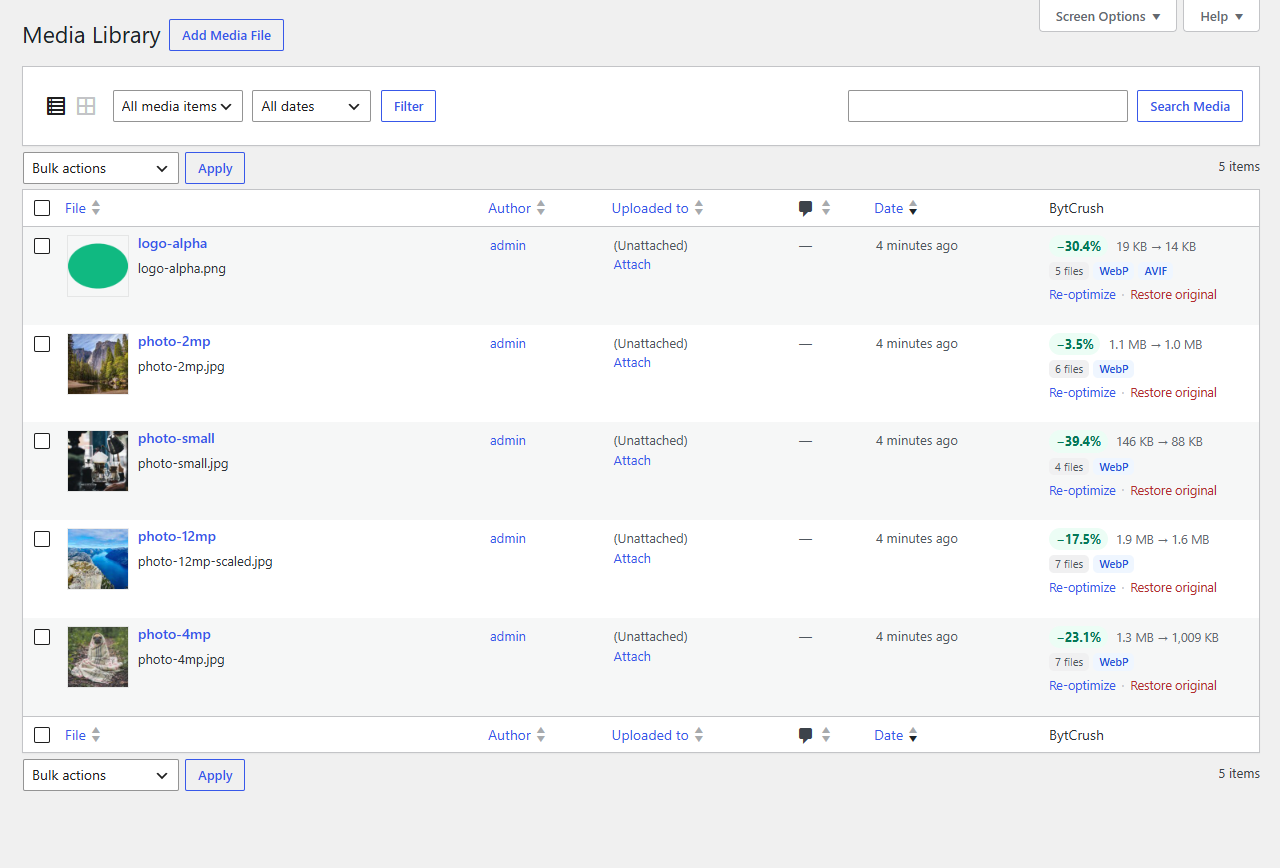The height and width of the screenshot is (868, 1280).
Task: Check the photo-4mp row checkbox
Action: click(42, 637)
